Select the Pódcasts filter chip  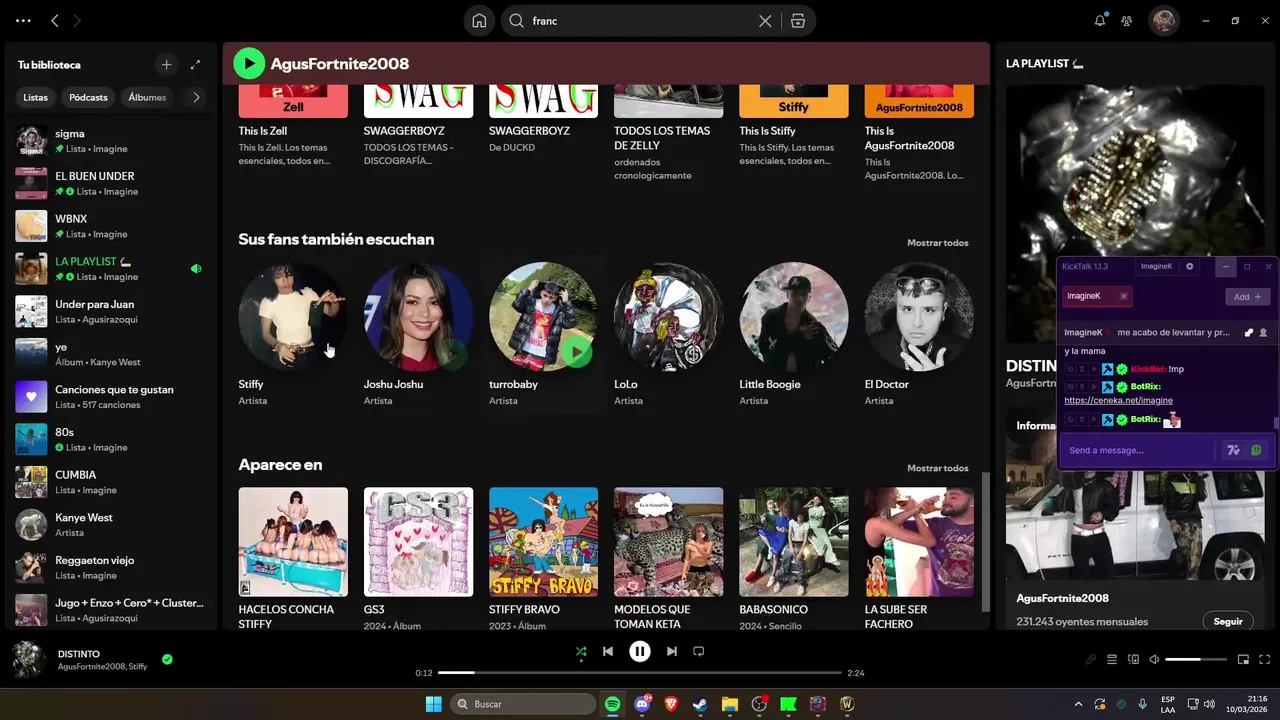[88, 97]
